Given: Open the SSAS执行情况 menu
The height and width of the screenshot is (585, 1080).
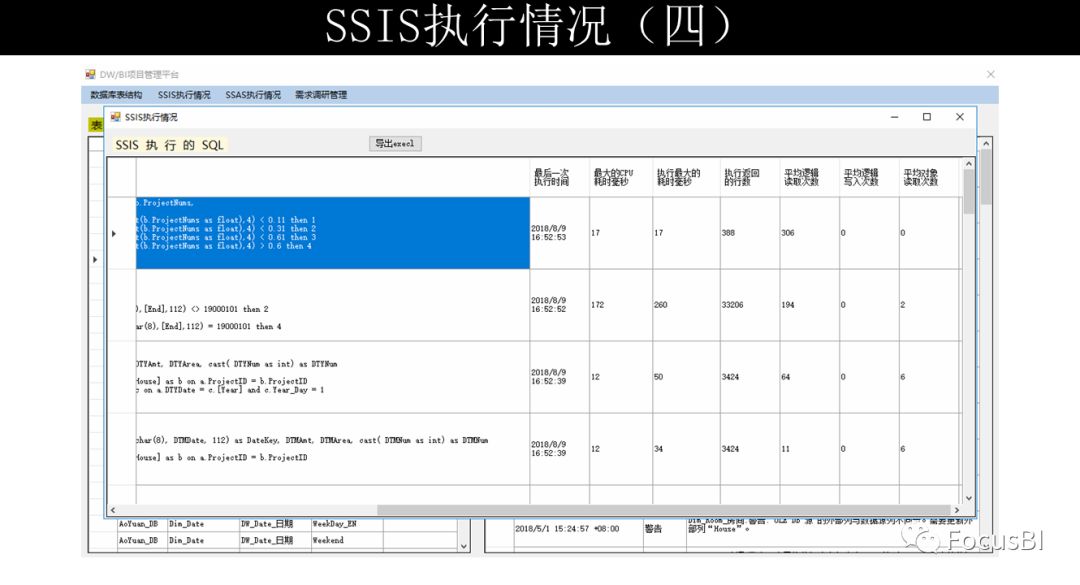Looking at the screenshot, I should [253, 95].
